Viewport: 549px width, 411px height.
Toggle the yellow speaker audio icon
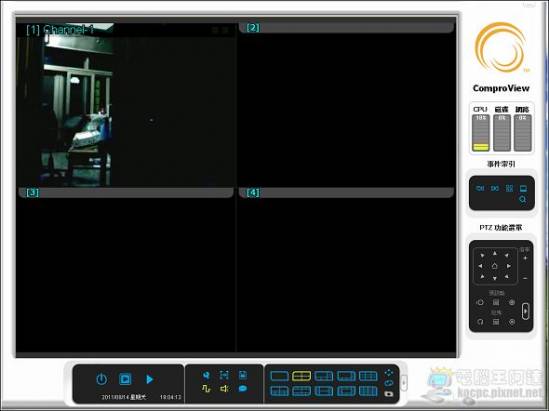pyautogui.click(x=224, y=388)
